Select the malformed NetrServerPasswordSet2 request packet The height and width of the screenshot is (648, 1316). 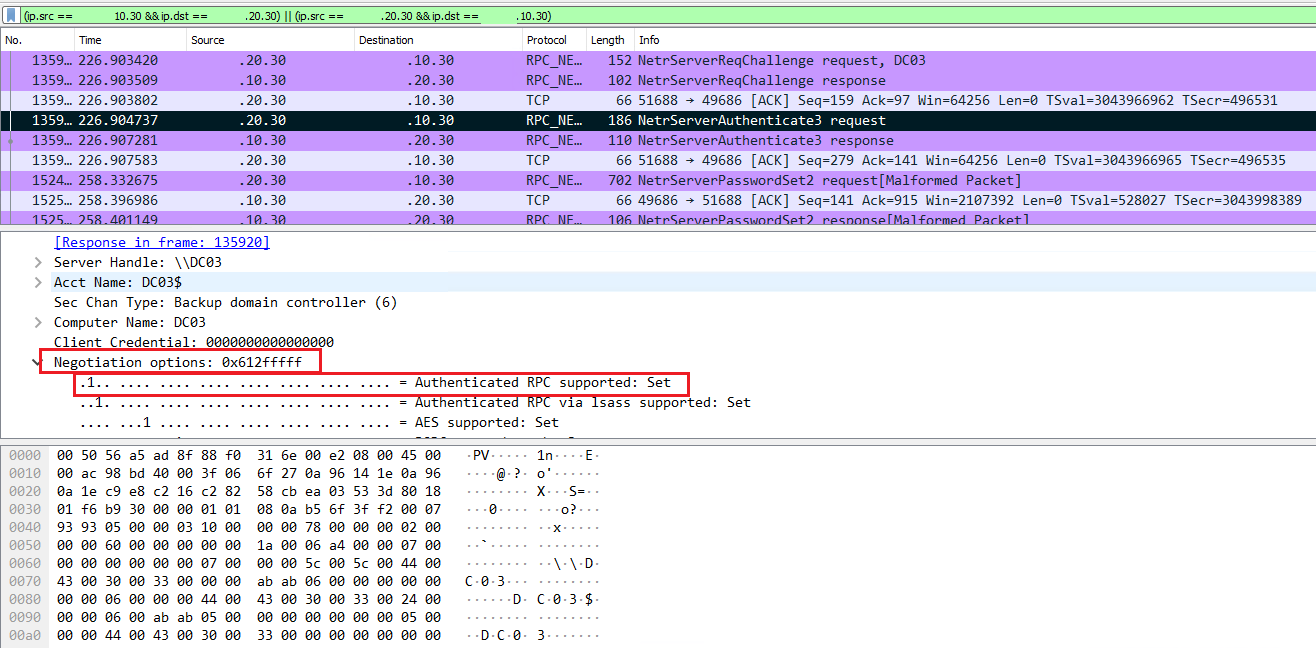tap(400, 180)
